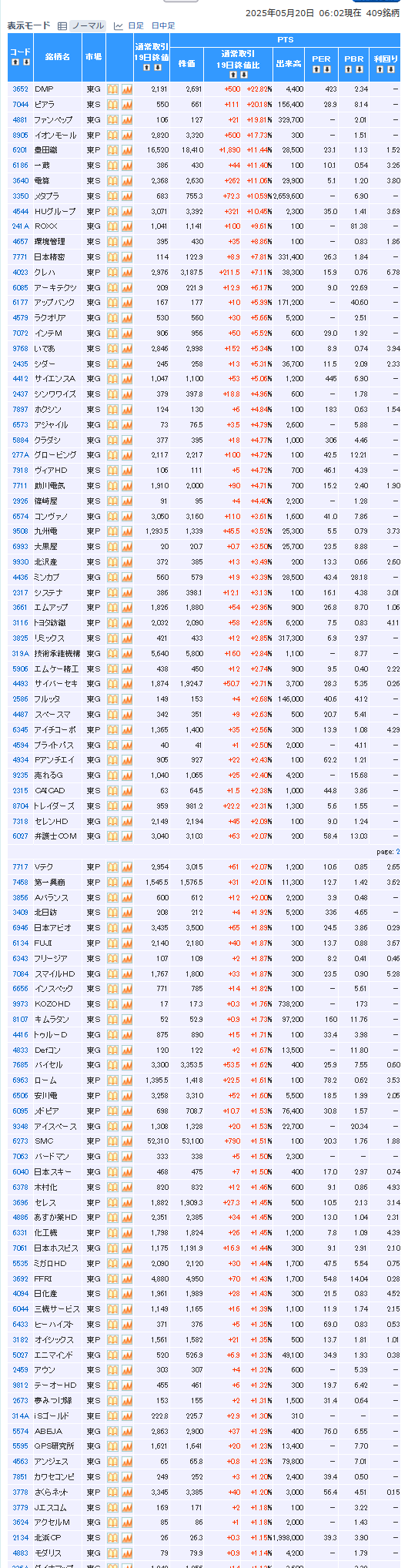Open the chart icon for KOZOHD row
This screenshot has height=1568, width=408.
click(x=127, y=1003)
